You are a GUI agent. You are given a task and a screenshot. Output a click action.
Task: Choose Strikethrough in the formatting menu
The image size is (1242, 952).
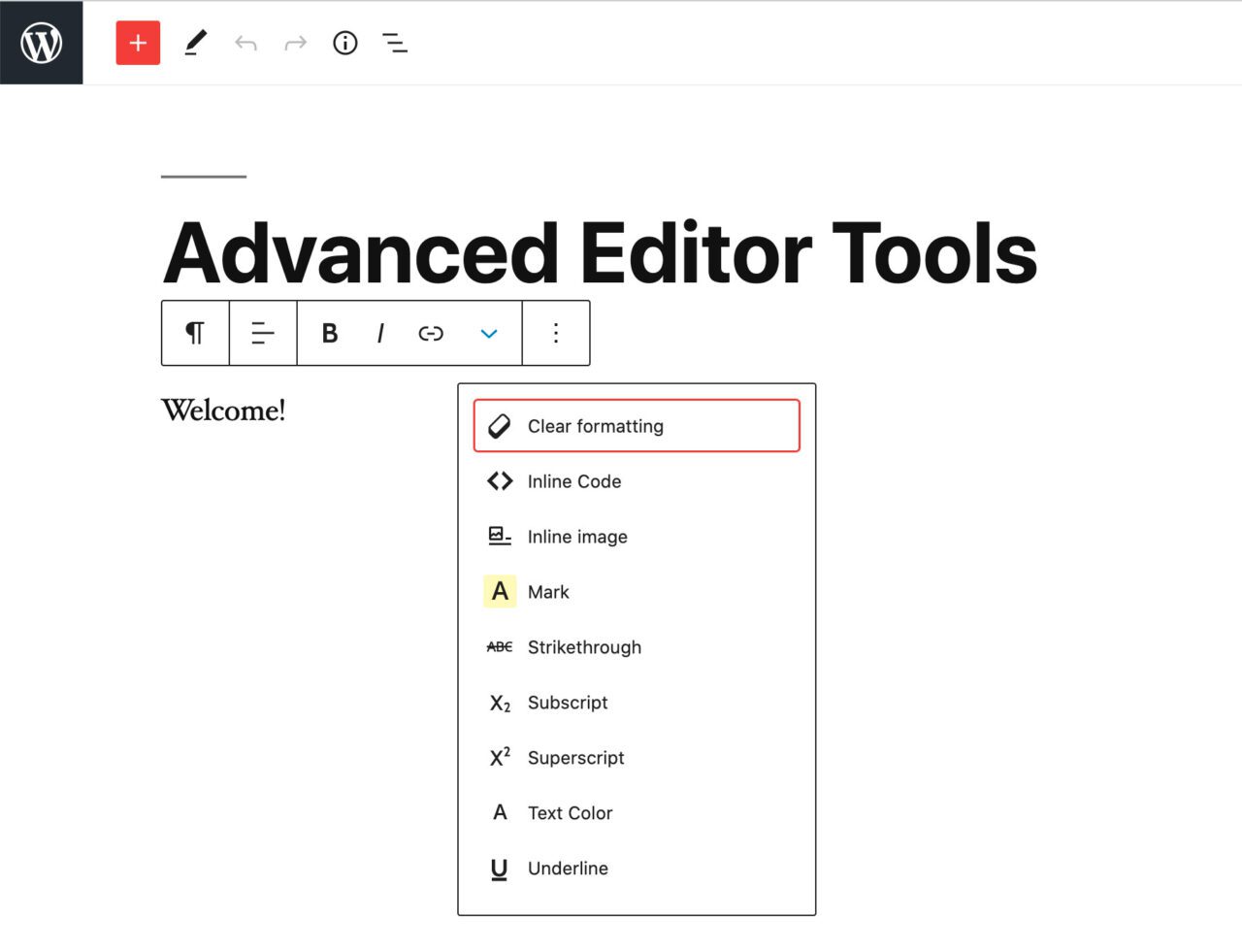(x=584, y=647)
